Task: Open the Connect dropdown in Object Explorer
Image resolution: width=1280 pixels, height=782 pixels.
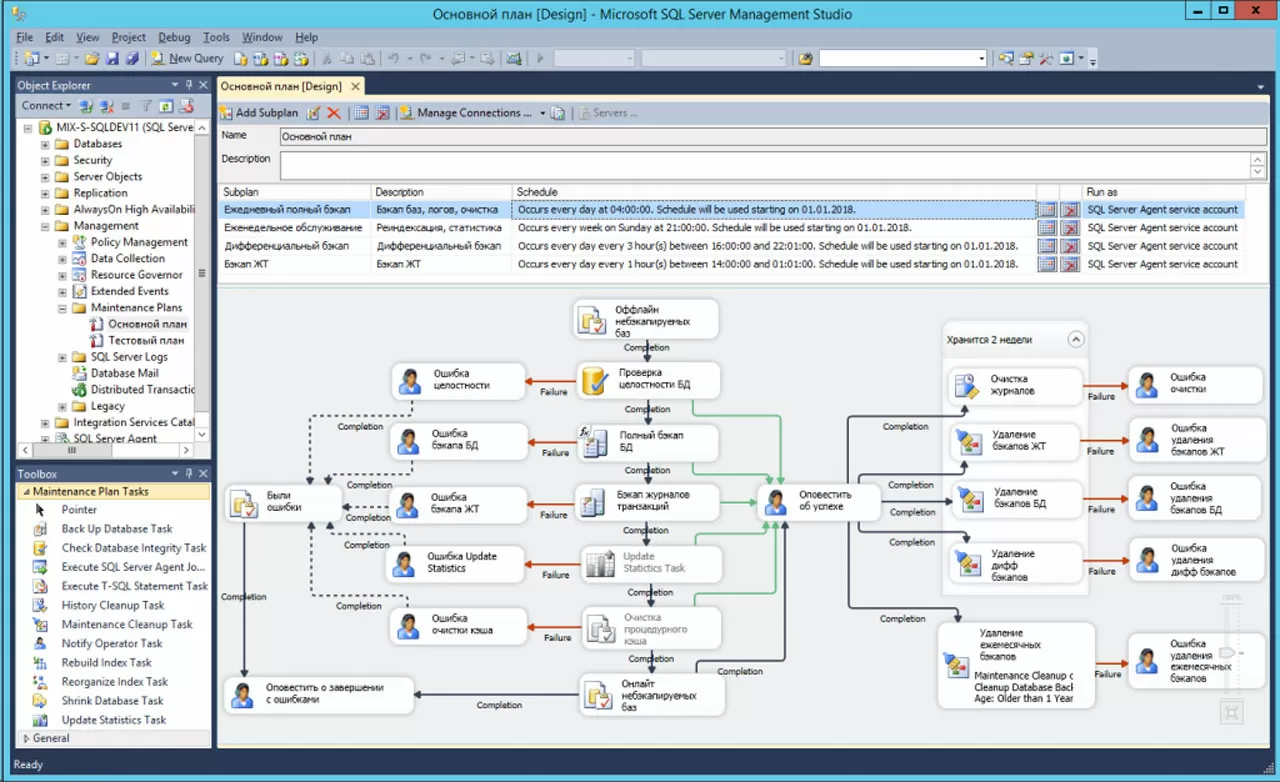Action: 47,106
